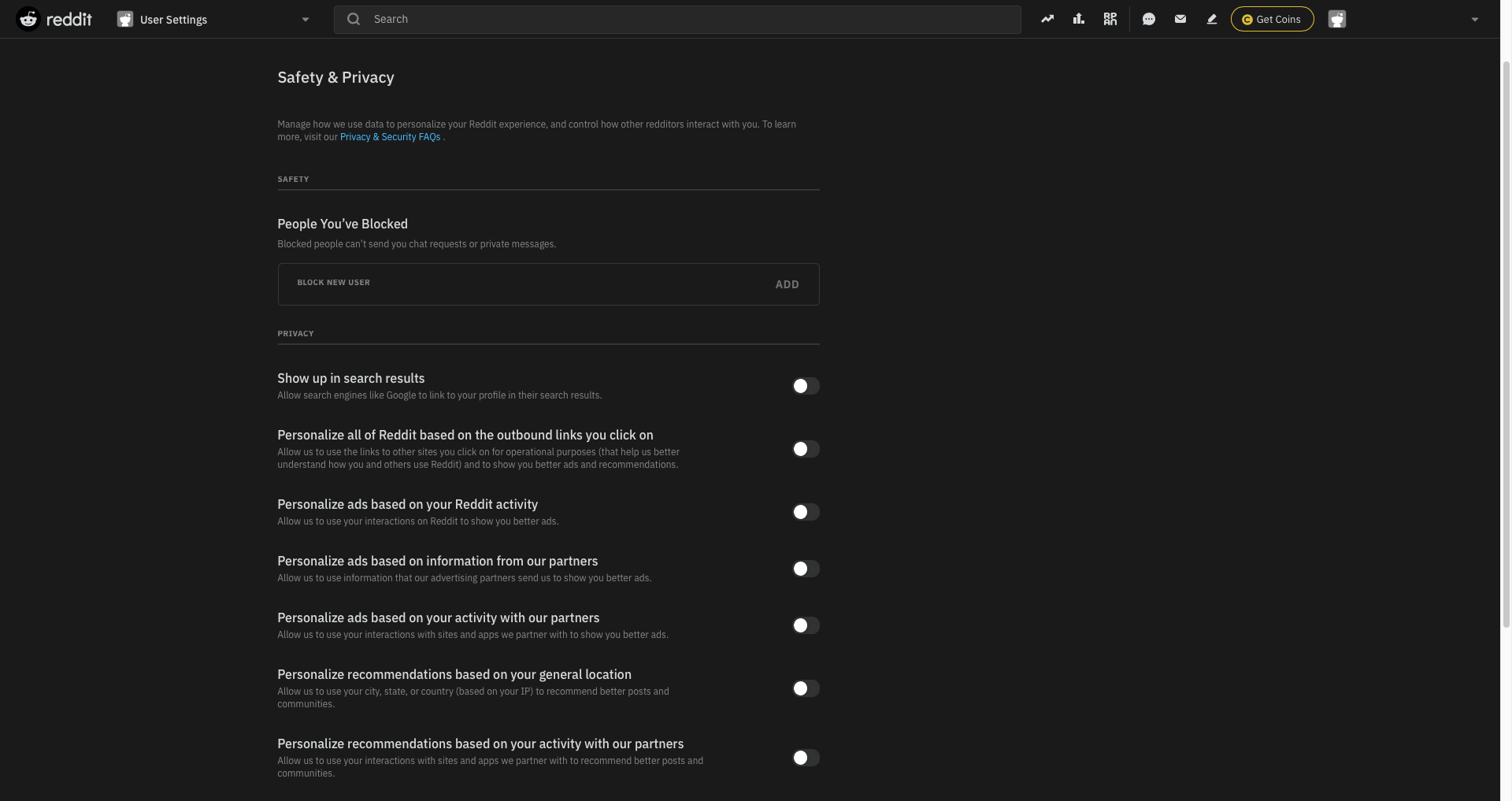Toggle recommendations based on general location
Viewport: 1512px width, 801px height.
(x=806, y=688)
